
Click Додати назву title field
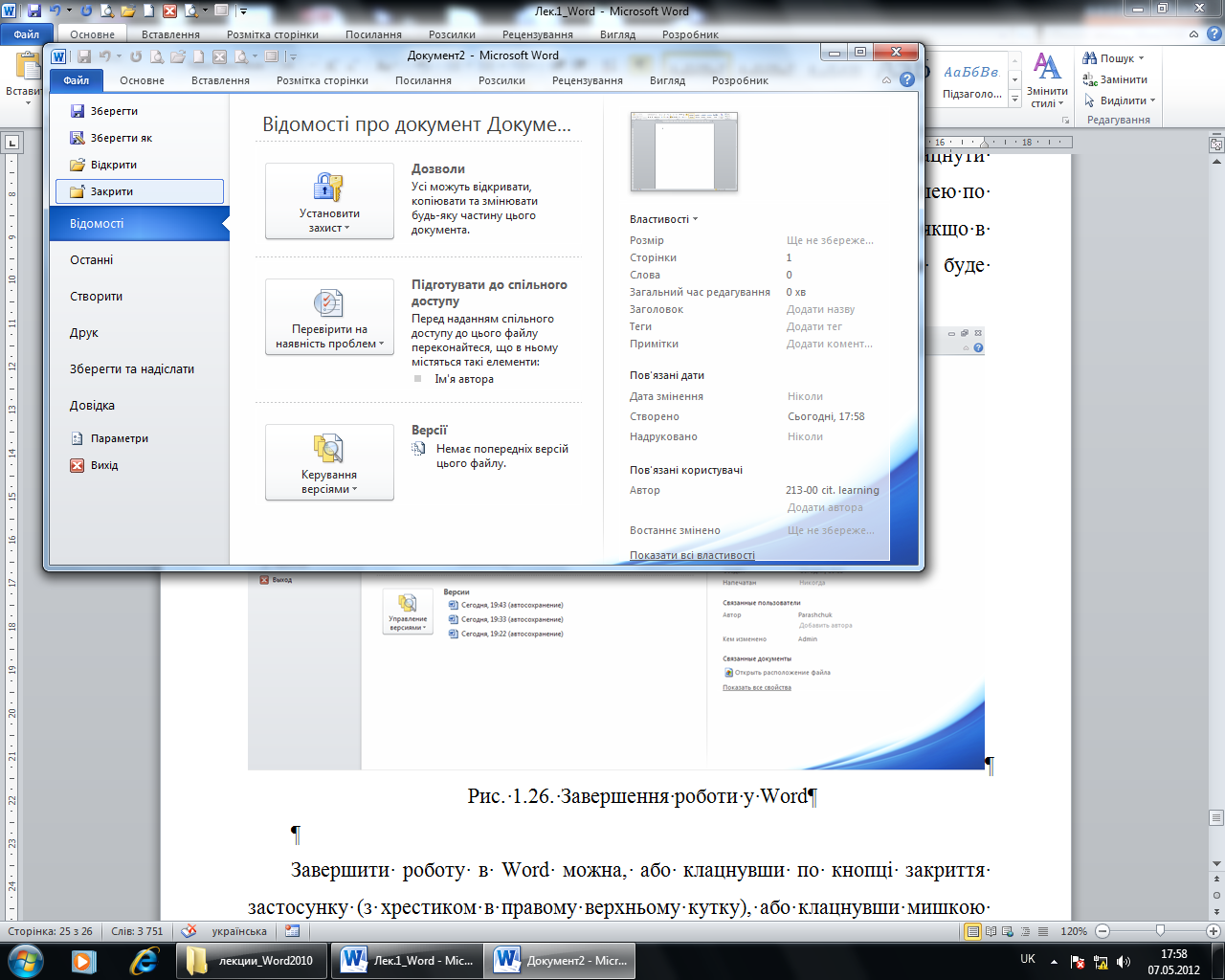pos(820,309)
